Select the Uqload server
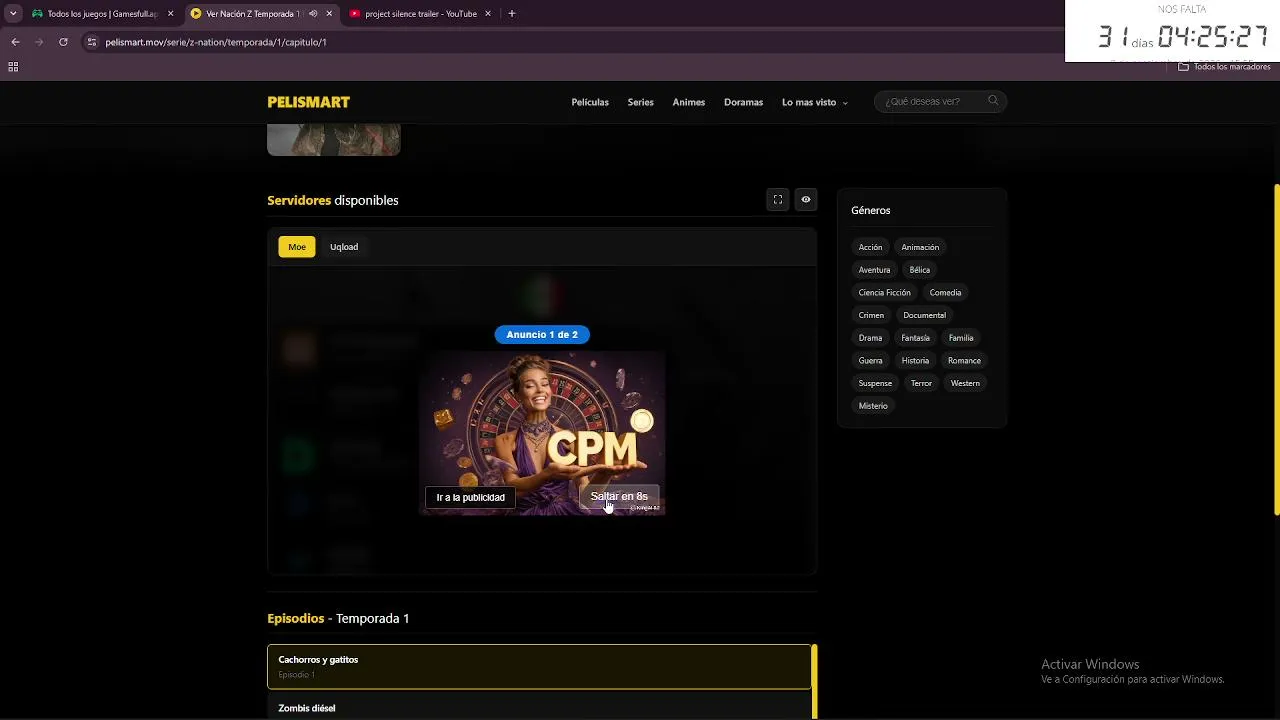 (x=344, y=247)
